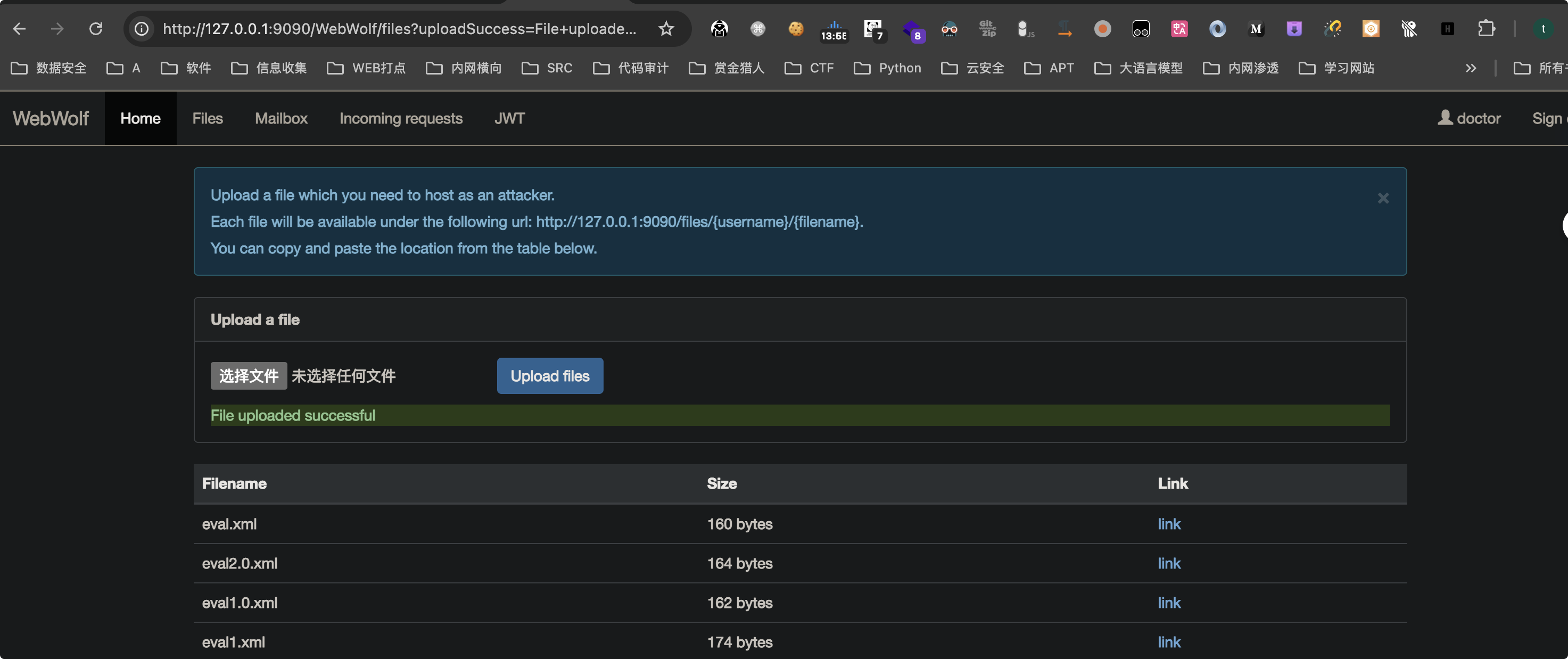The height and width of the screenshot is (659, 1568).
Task: Open the Incoming requests tab
Action: 401,118
